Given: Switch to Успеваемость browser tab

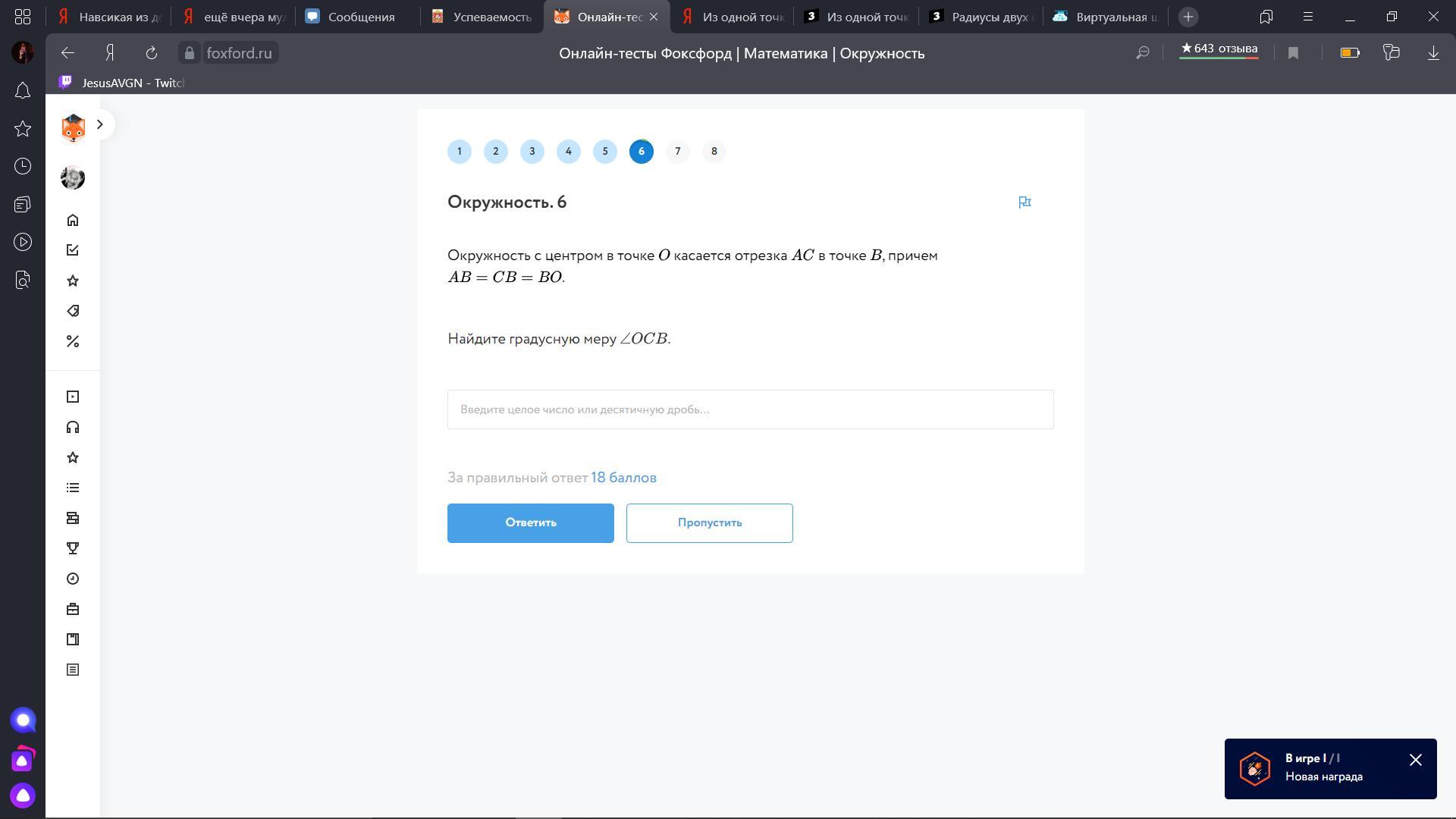Looking at the screenshot, I should pos(483,17).
